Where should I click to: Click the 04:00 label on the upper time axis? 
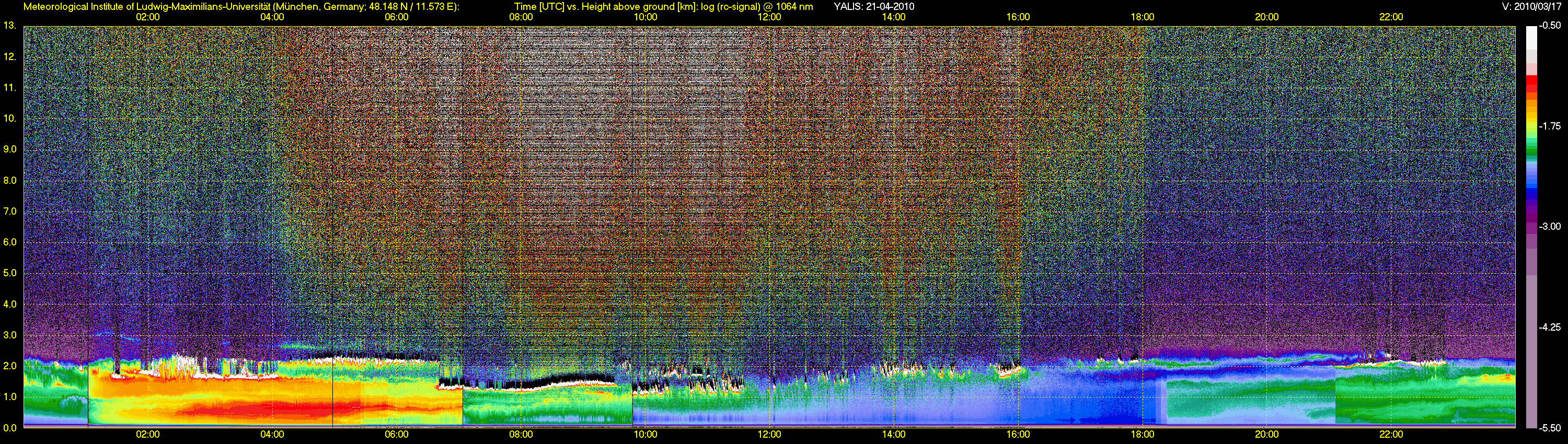(x=272, y=17)
